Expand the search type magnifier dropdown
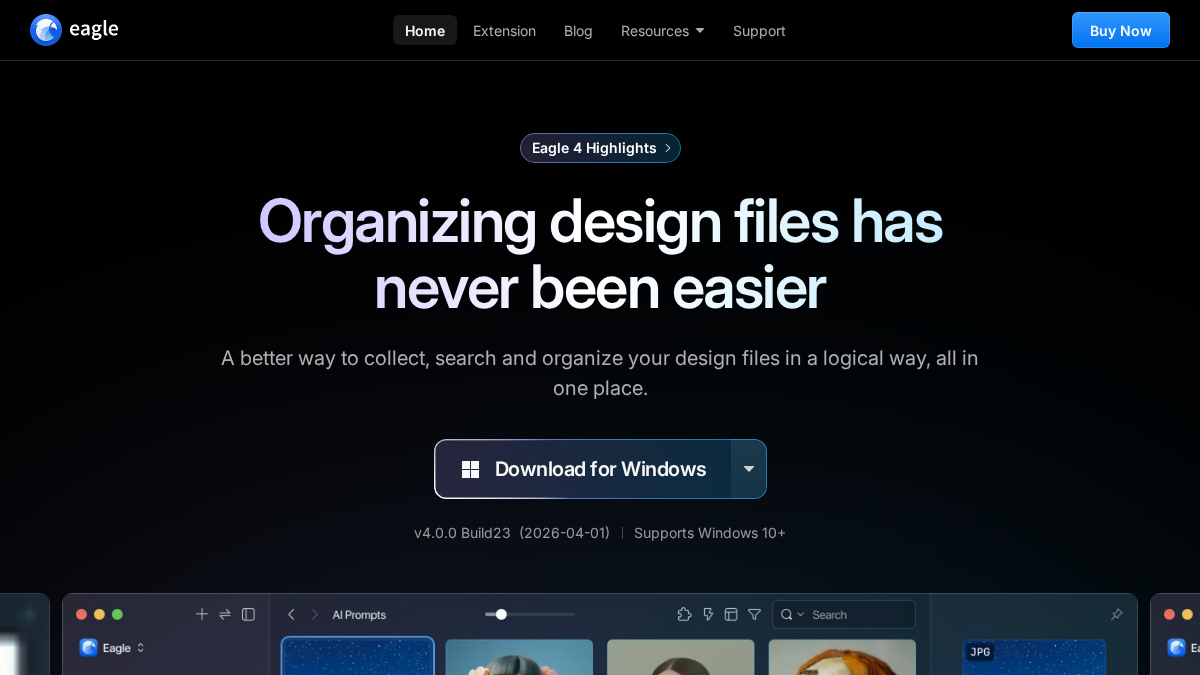This screenshot has width=1200, height=675. pos(792,614)
